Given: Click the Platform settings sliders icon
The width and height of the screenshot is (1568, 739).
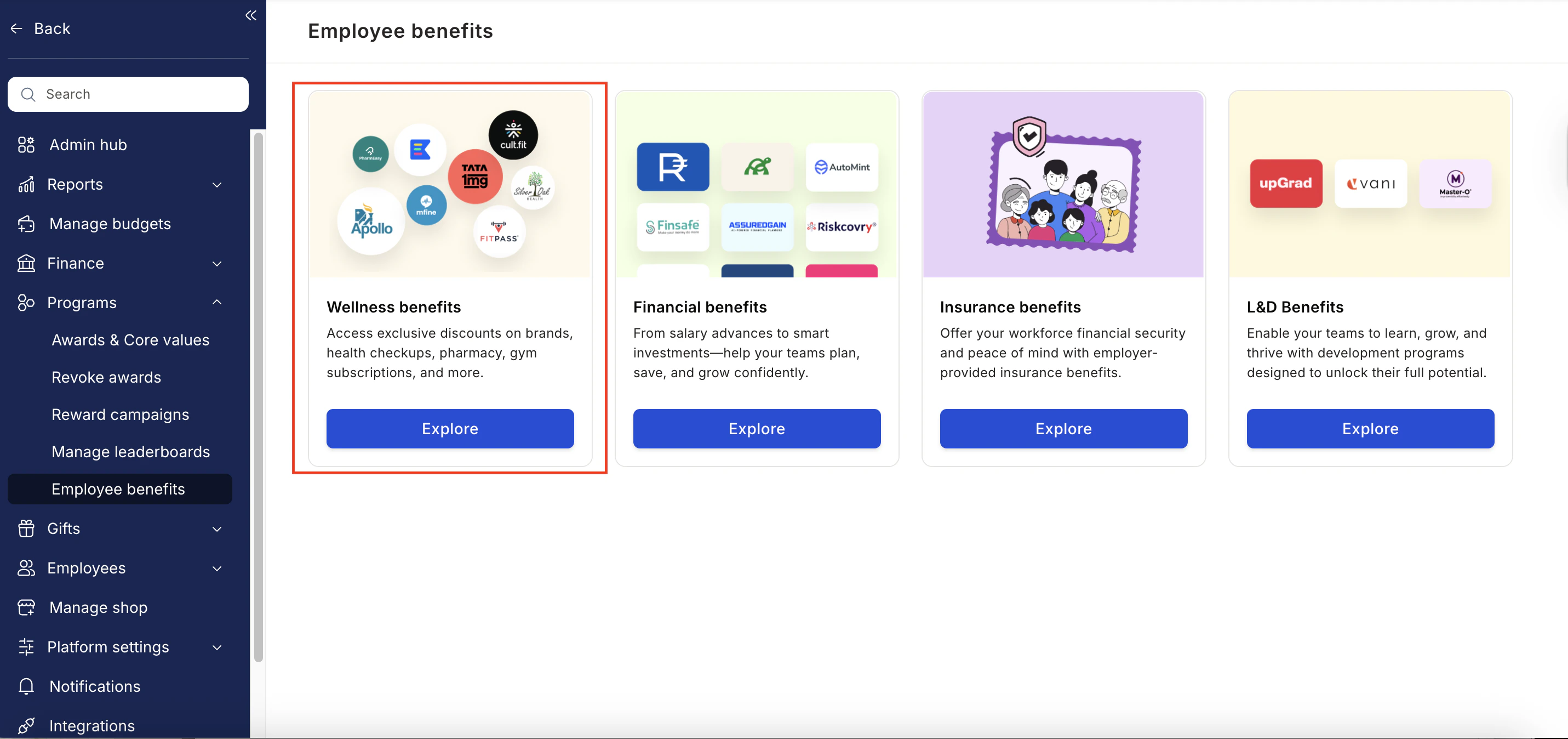Looking at the screenshot, I should pyautogui.click(x=26, y=647).
